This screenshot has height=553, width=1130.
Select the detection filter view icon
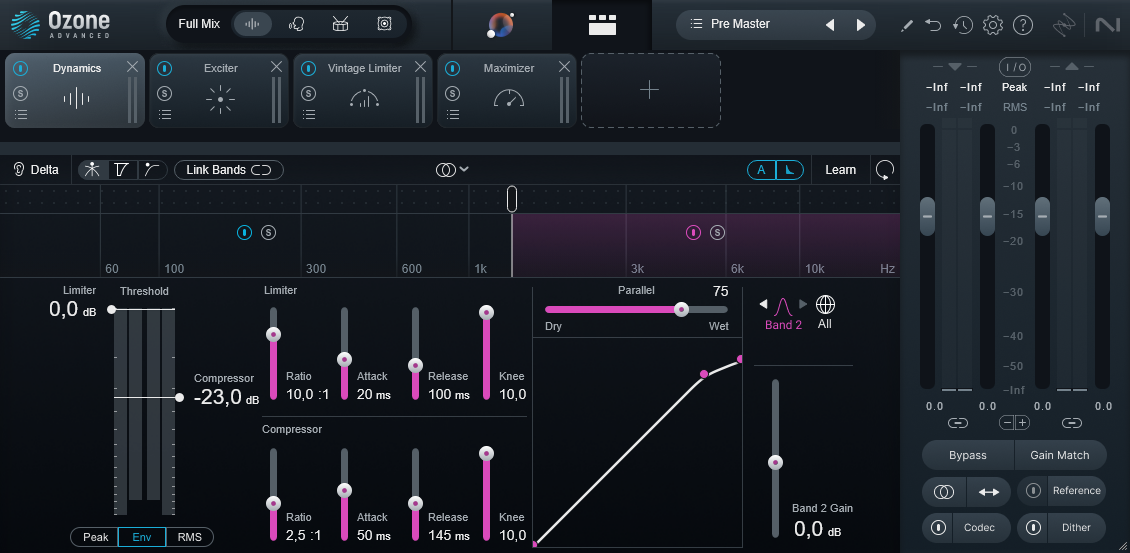(122, 169)
